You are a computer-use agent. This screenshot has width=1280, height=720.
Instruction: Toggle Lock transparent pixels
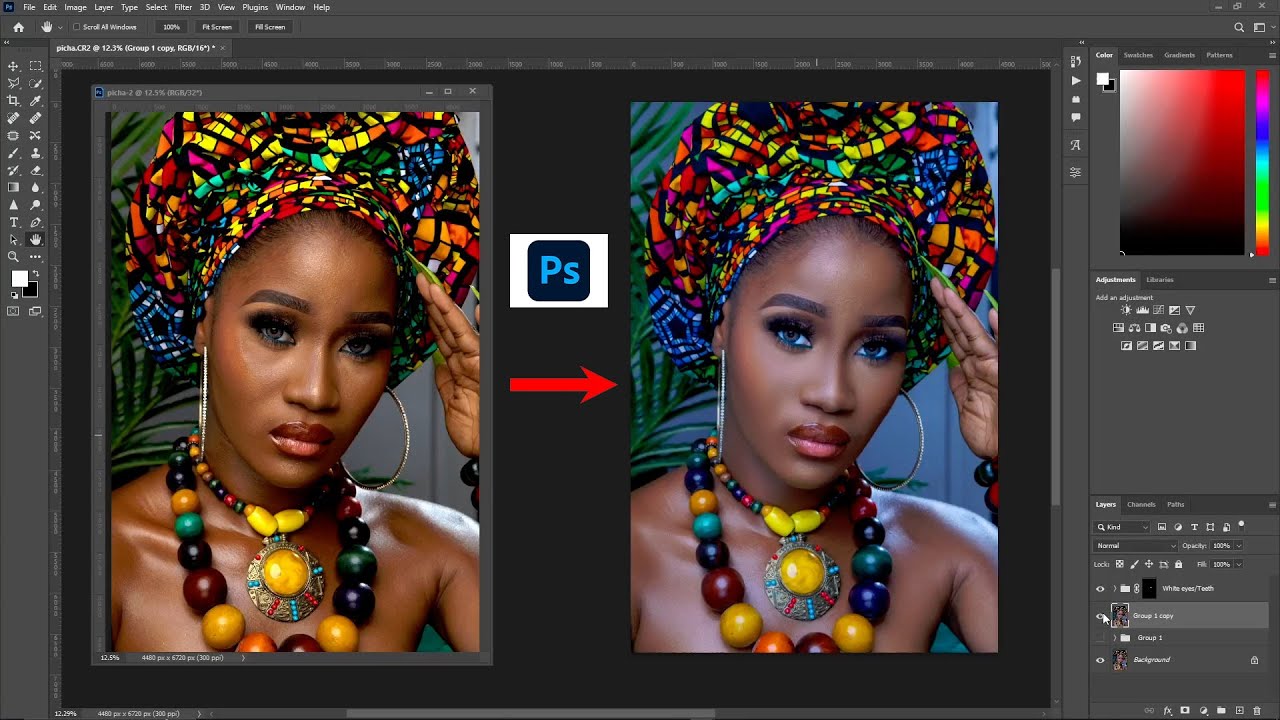coord(1120,564)
